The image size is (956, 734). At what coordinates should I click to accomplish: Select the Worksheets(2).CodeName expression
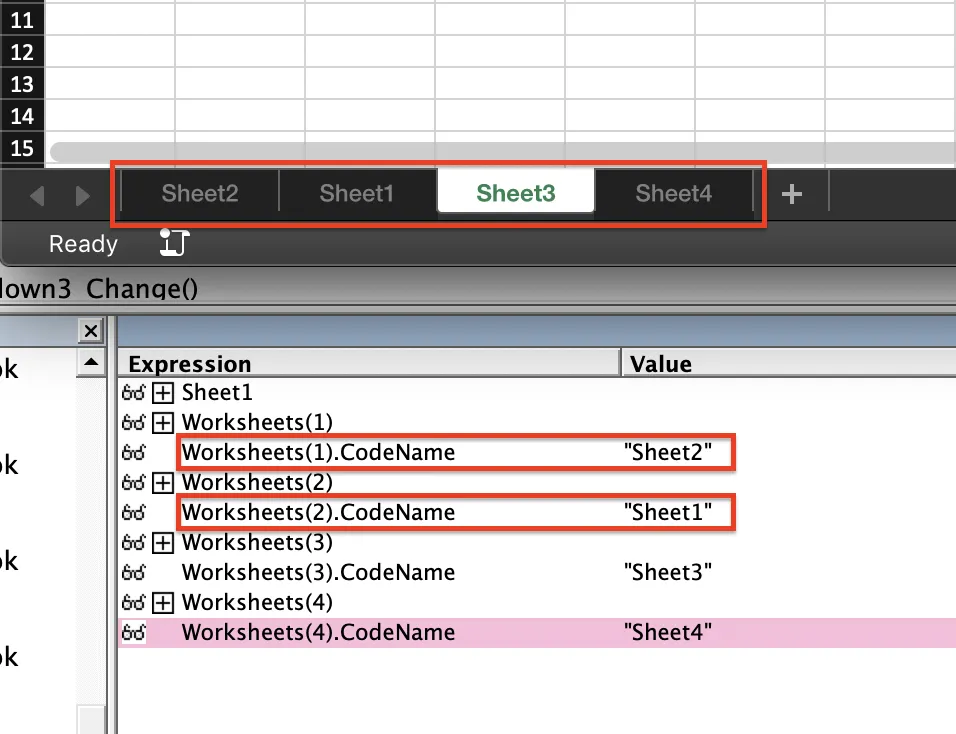click(318, 512)
